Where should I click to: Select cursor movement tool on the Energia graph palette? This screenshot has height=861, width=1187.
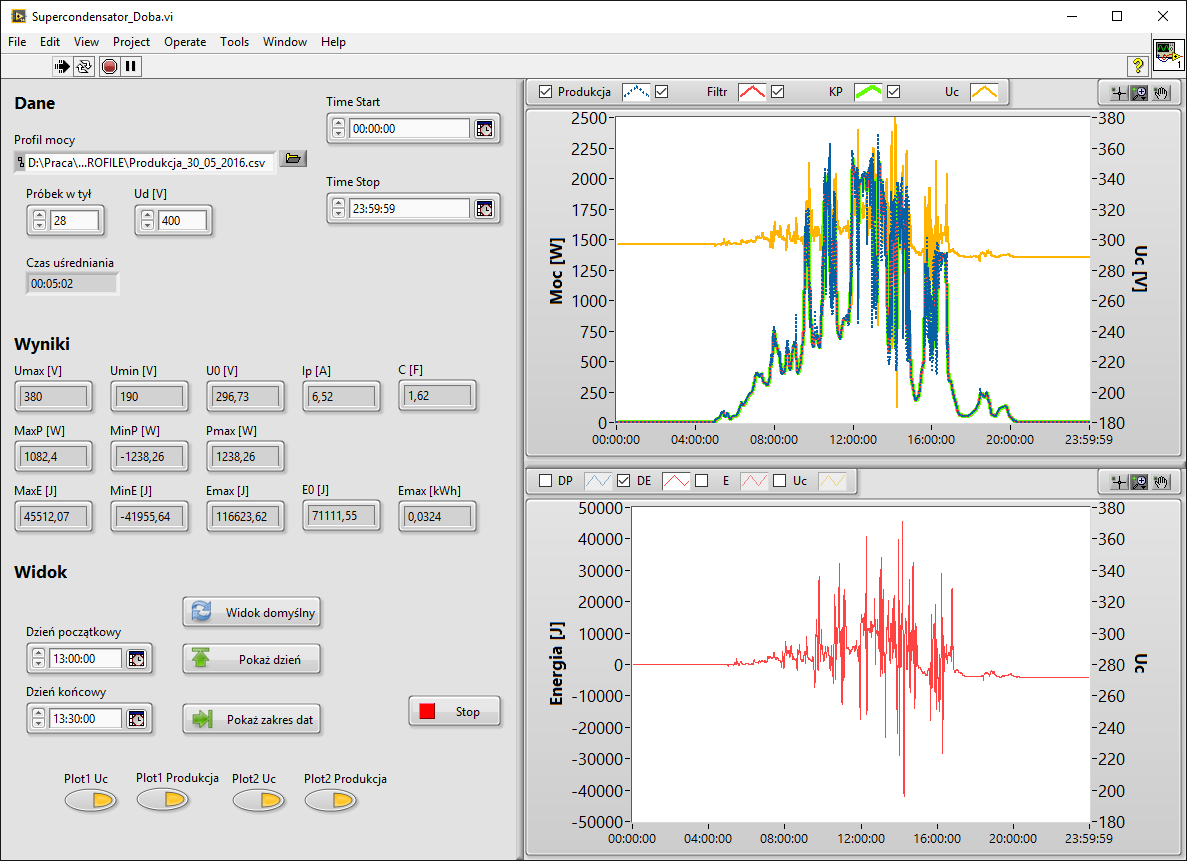pyautogui.click(x=1118, y=482)
